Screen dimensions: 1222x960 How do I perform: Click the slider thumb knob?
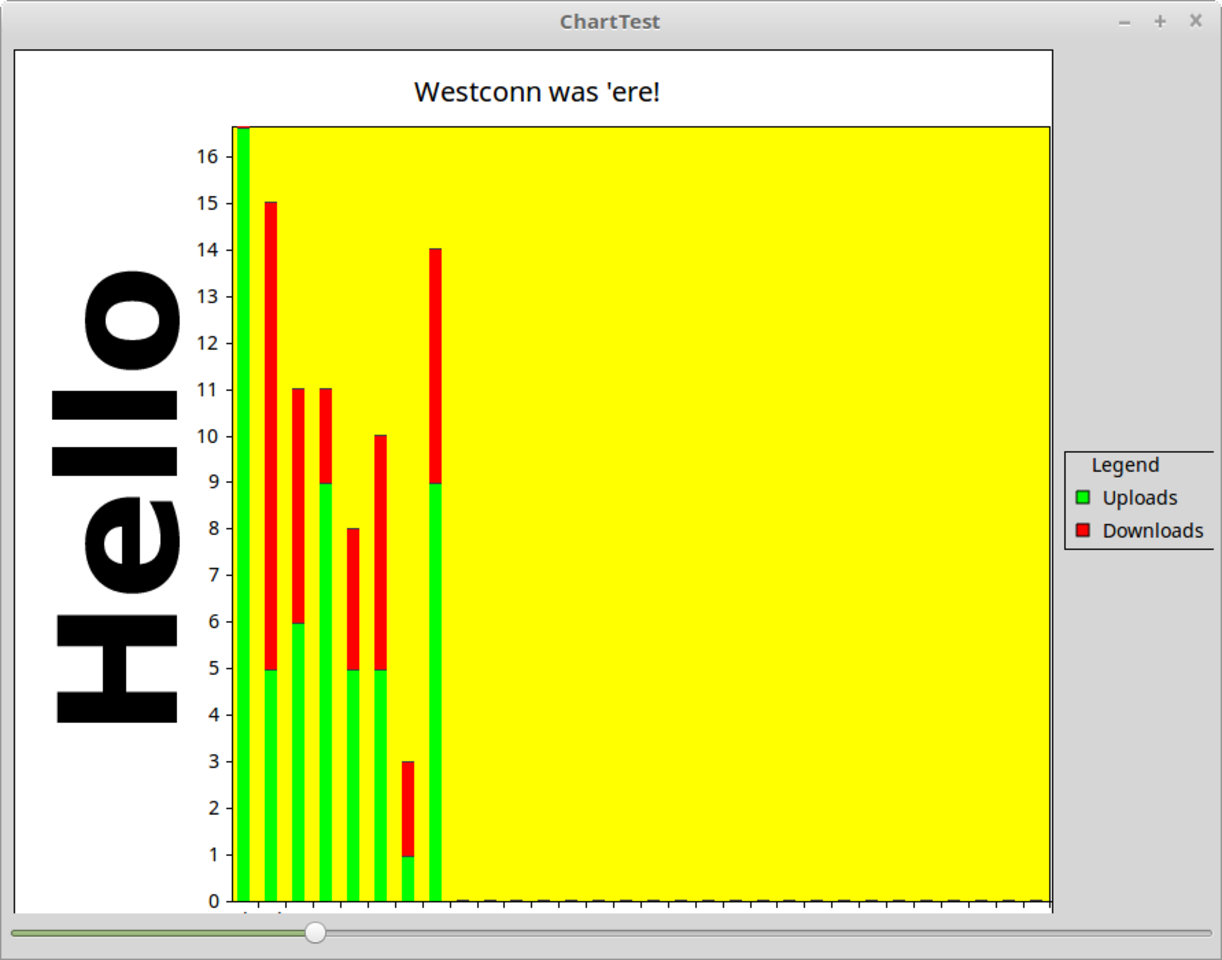coord(315,933)
